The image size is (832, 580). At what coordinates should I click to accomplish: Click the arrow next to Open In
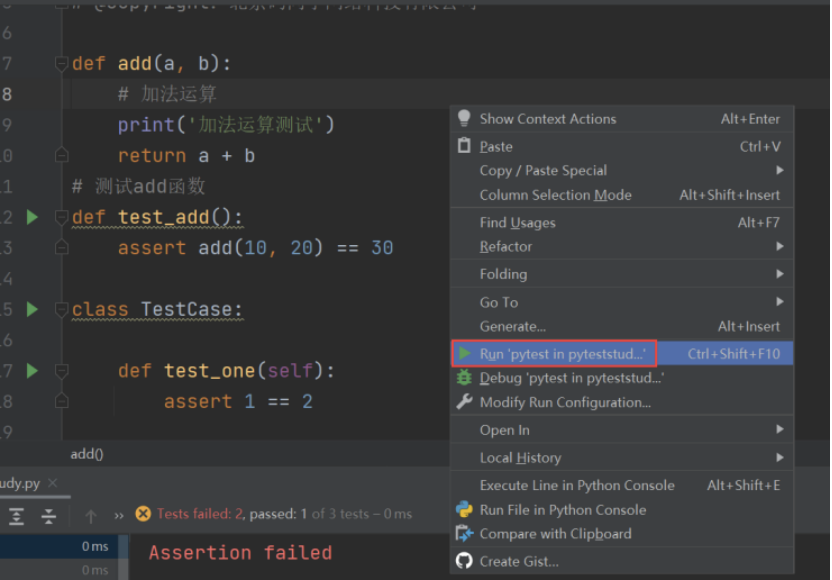pyautogui.click(x=779, y=429)
